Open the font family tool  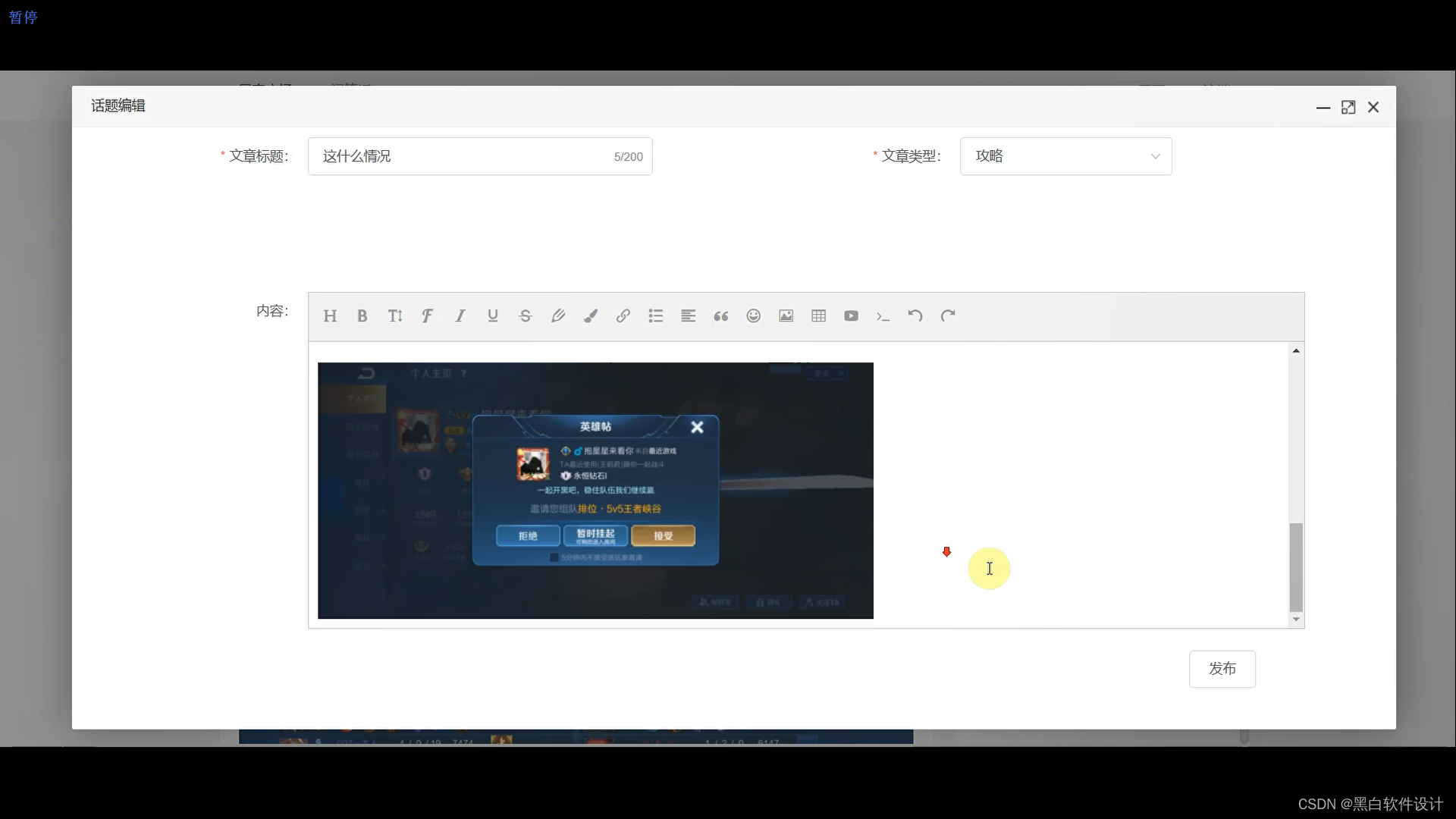pos(428,316)
